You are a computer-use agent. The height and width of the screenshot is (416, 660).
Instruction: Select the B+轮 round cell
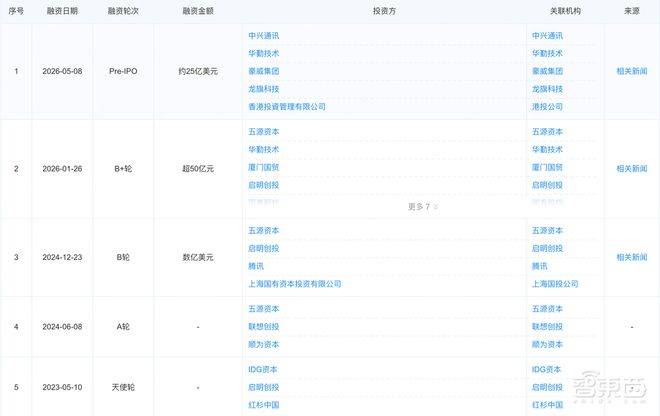coord(123,168)
